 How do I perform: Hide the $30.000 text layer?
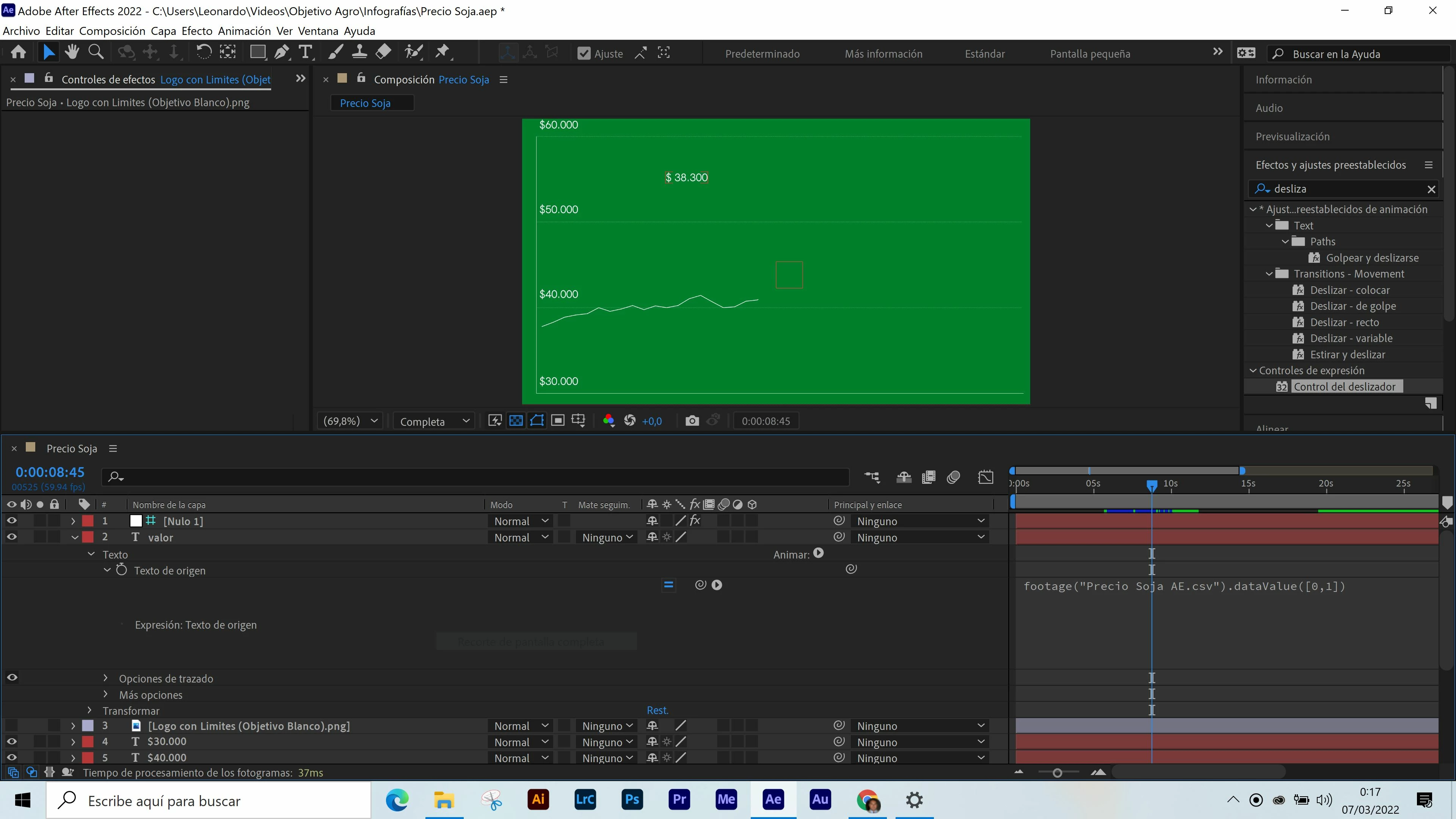tap(11, 742)
